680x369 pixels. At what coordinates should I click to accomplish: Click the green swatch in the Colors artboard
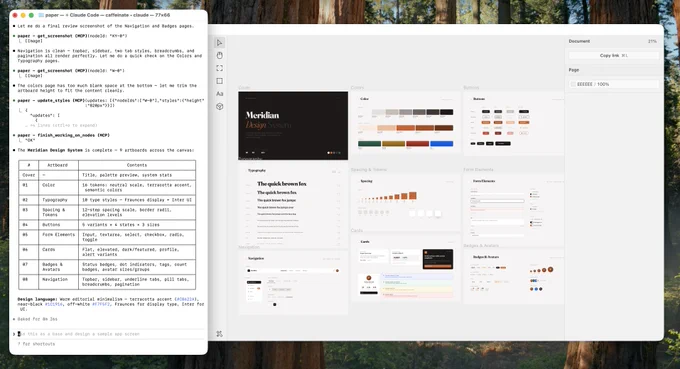pos(369,144)
